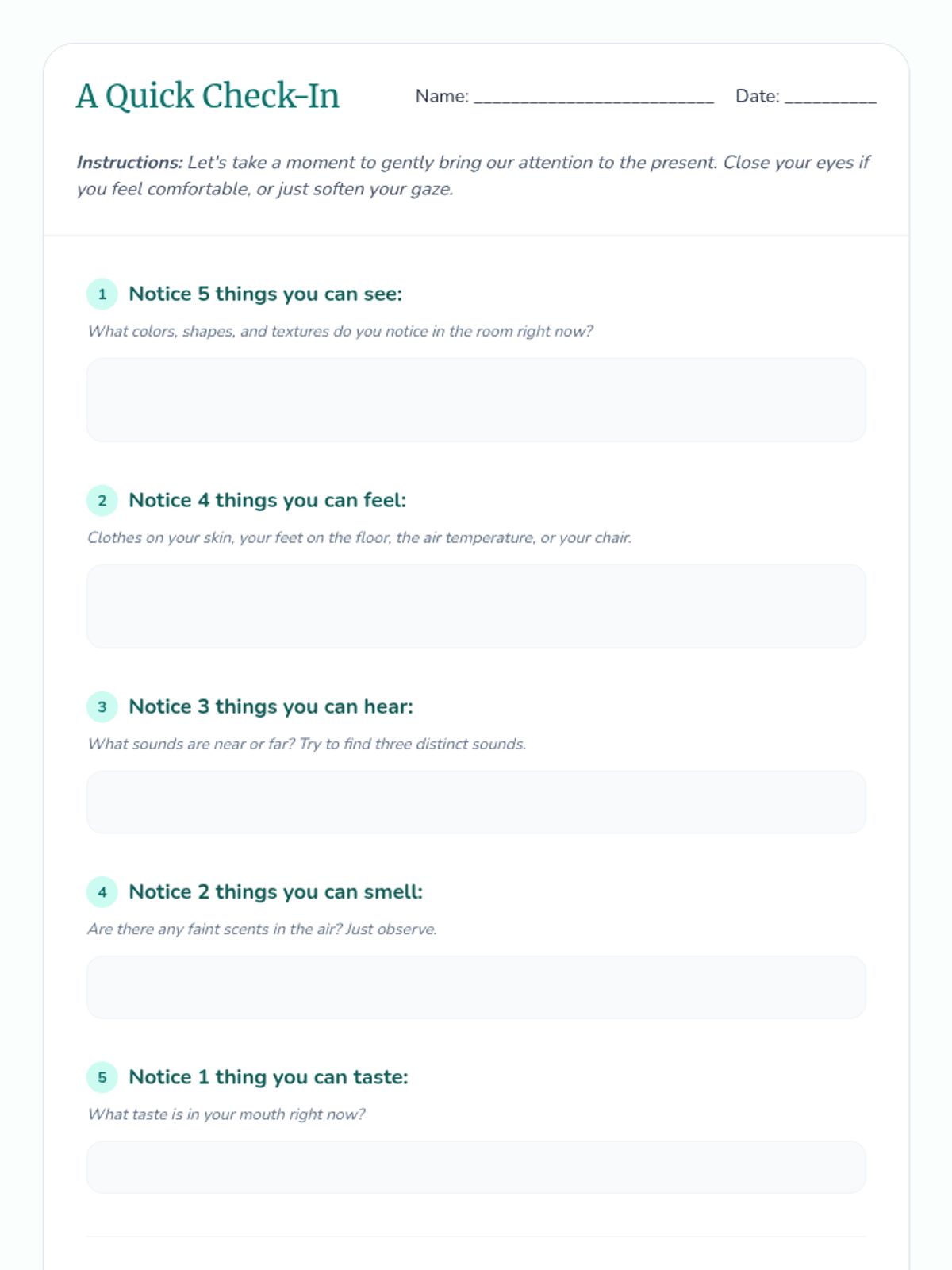Screen dimensions: 952x1270
Task: Focus the answer box for things you see
Action: (476, 399)
